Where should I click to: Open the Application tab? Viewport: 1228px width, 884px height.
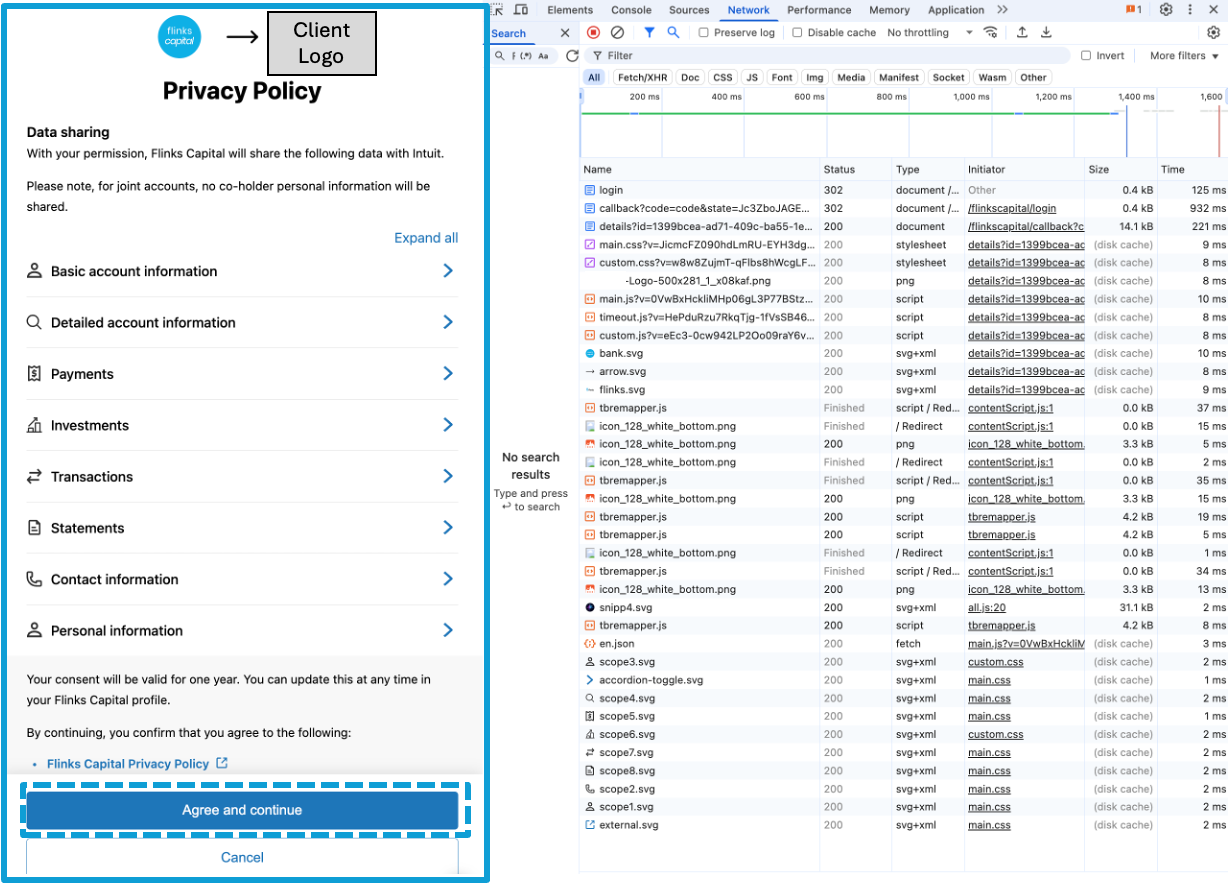point(956,10)
